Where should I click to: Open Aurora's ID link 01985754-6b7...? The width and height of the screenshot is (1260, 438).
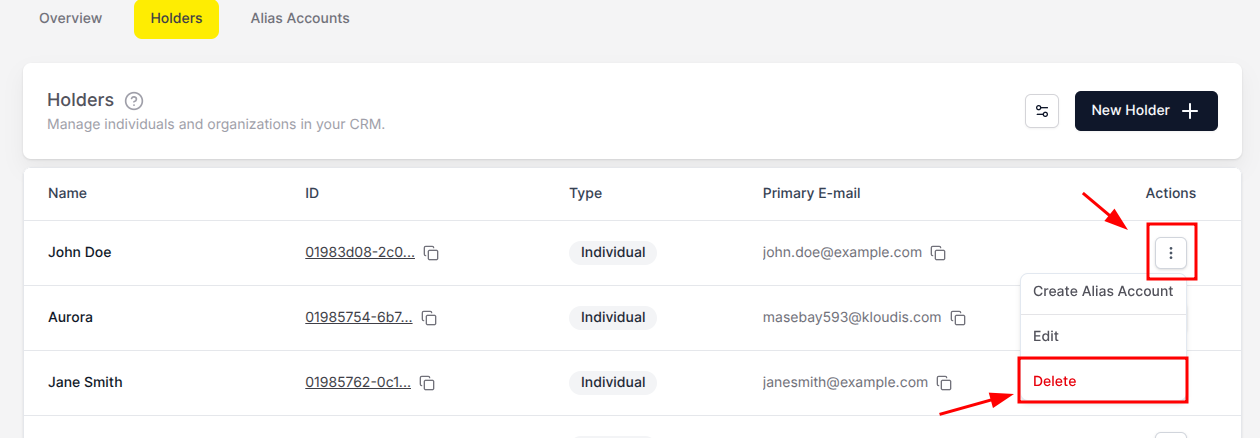point(358,317)
